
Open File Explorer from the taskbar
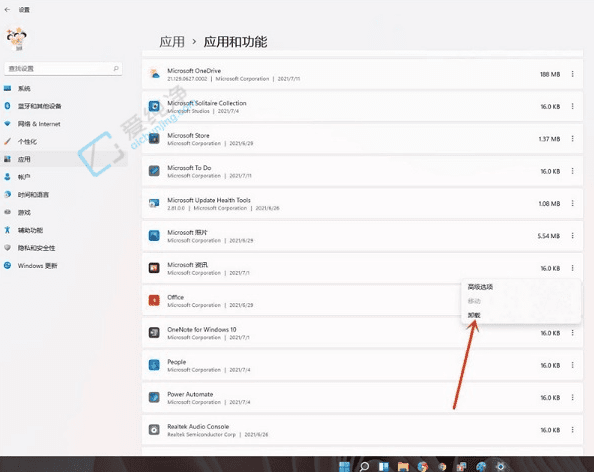[403, 466]
